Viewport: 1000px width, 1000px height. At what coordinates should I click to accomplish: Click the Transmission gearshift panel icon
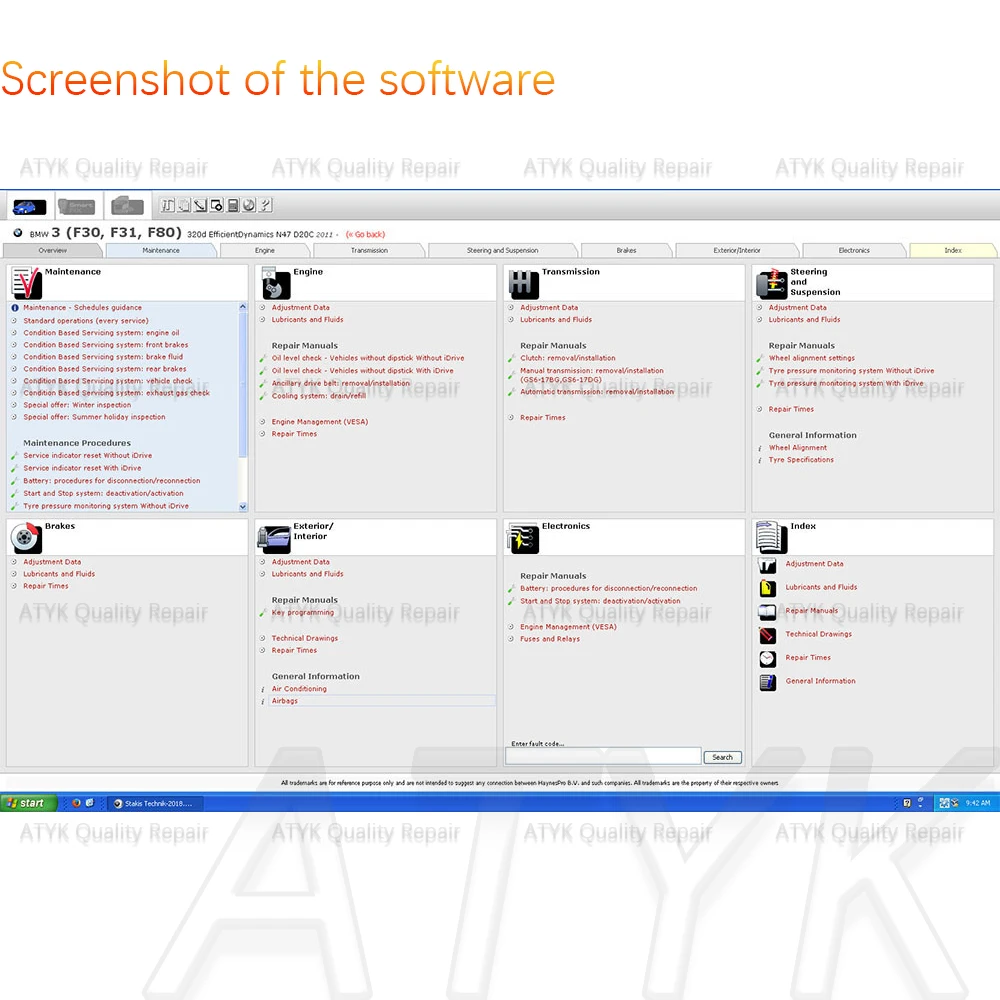point(524,283)
